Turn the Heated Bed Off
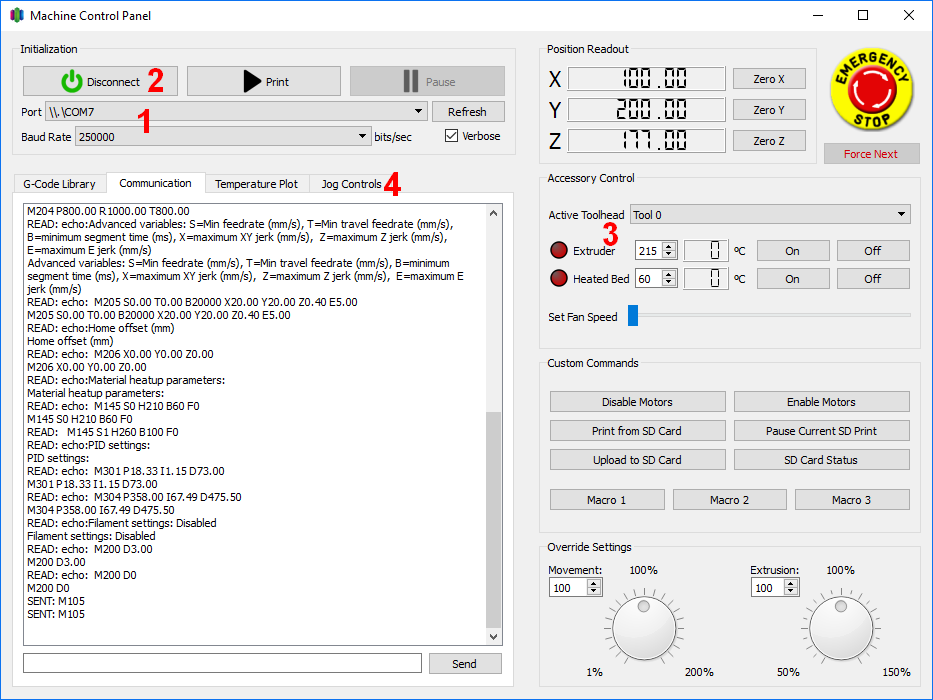The width and height of the screenshot is (933, 700). pos(872,279)
